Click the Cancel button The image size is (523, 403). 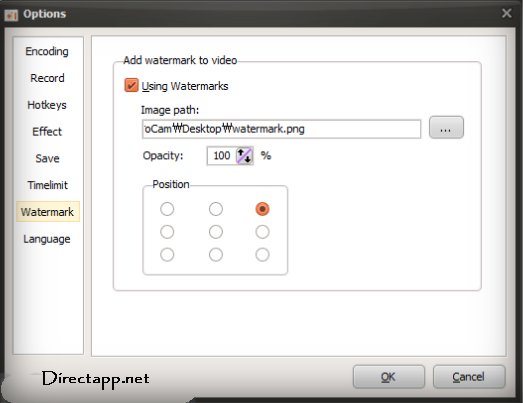[469, 377]
